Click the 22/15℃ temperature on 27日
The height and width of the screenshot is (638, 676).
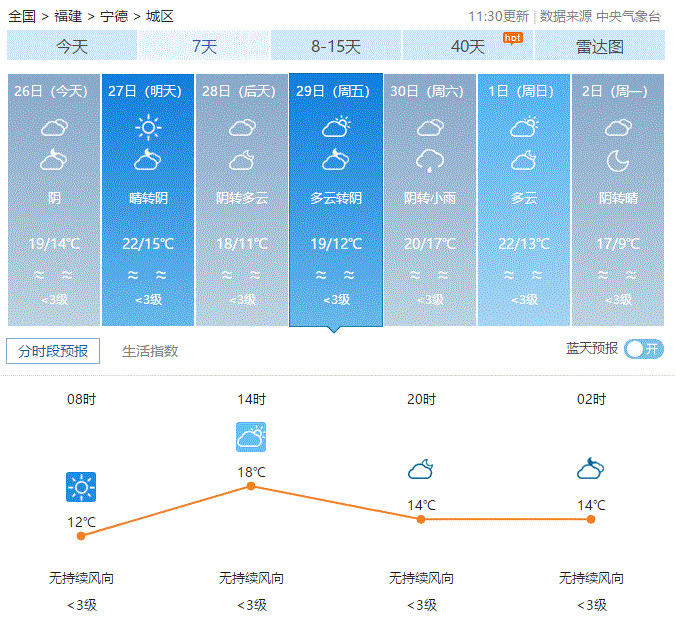coord(148,244)
